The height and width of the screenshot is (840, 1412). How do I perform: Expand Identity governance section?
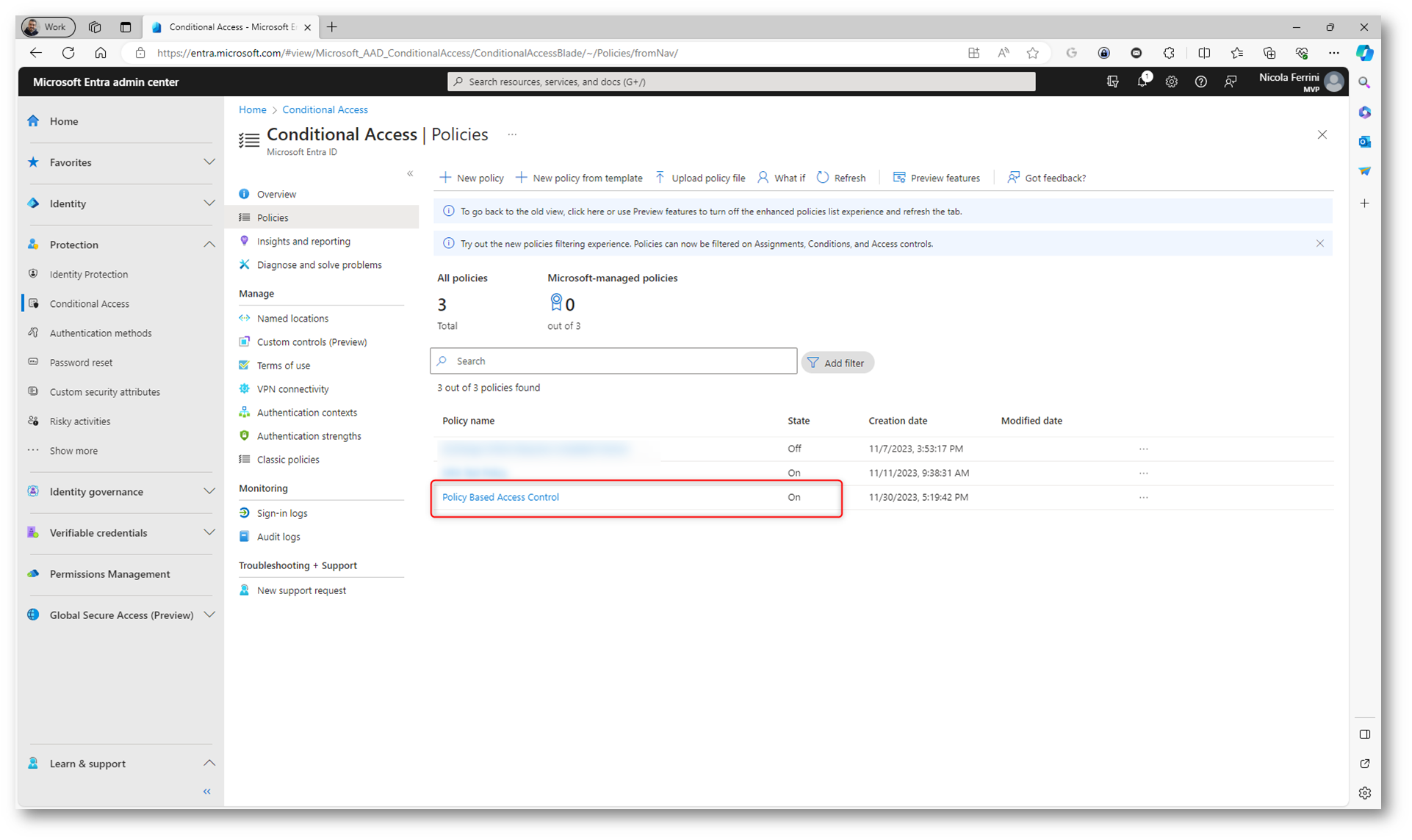point(209,491)
